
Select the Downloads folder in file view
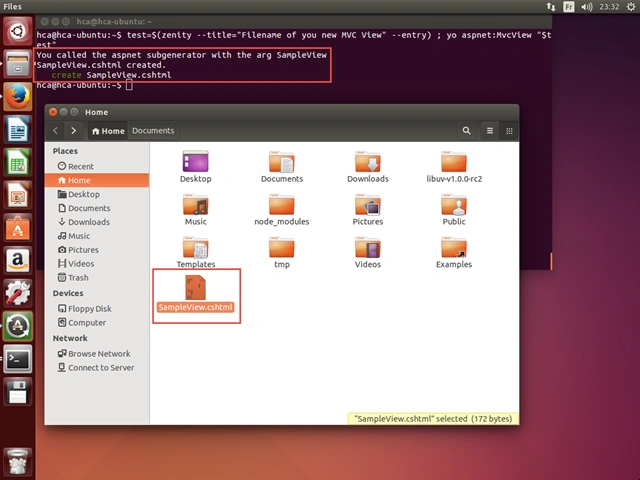pos(368,166)
